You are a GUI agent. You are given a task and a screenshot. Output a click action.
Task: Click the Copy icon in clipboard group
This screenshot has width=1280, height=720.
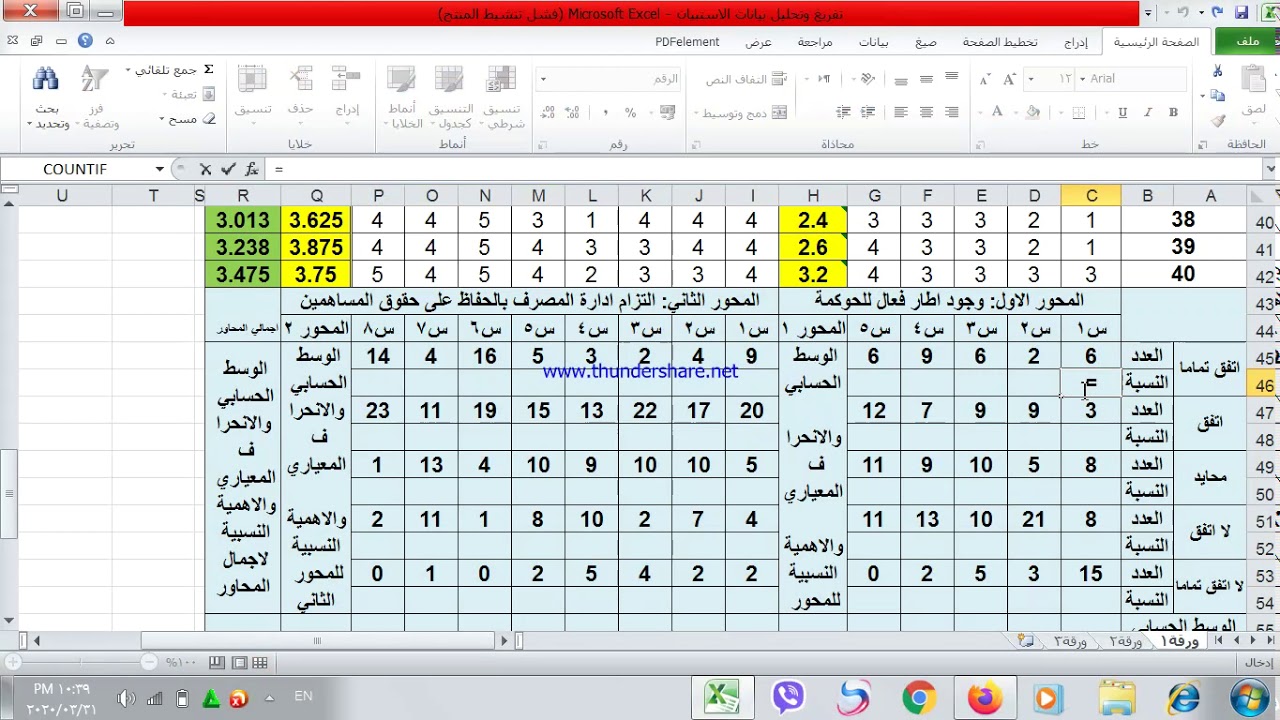(x=1217, y=96)
